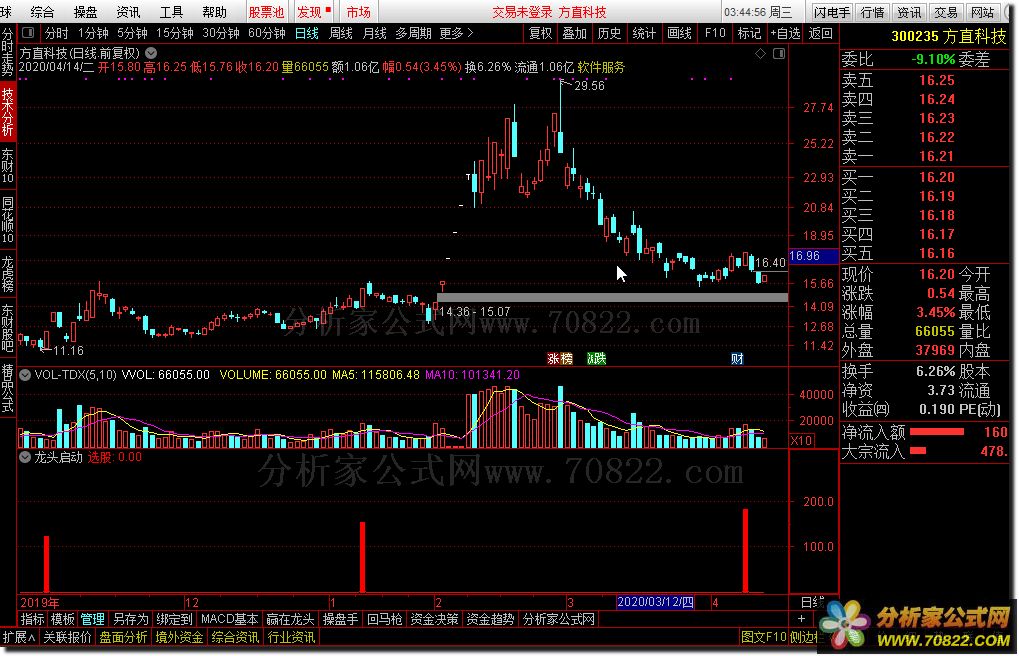Open the 画线 drawing tools
Viewport: 1019px width, 656px height.
tap(679, 33)
